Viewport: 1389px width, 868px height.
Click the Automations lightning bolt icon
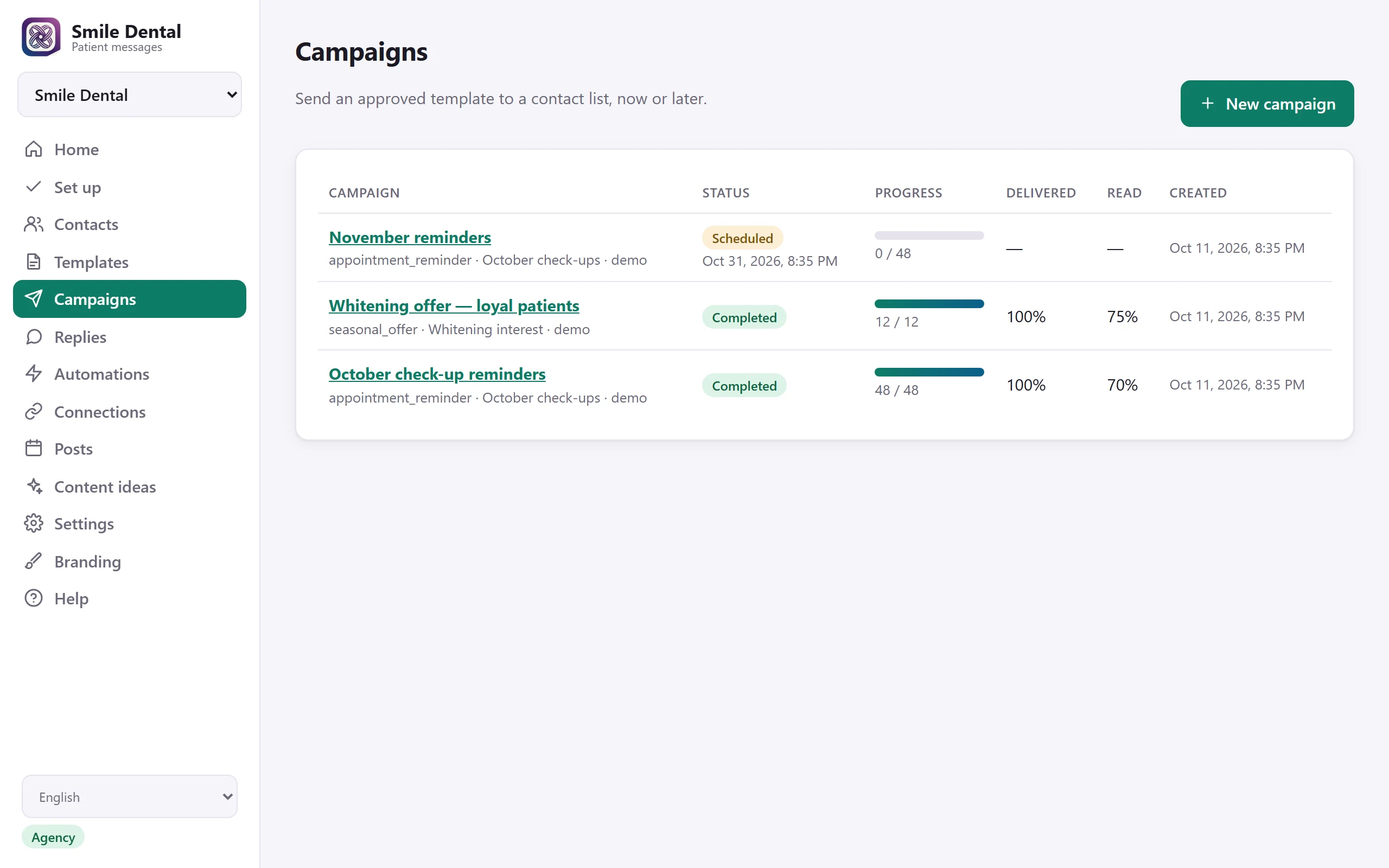click(x=34, y=374)
